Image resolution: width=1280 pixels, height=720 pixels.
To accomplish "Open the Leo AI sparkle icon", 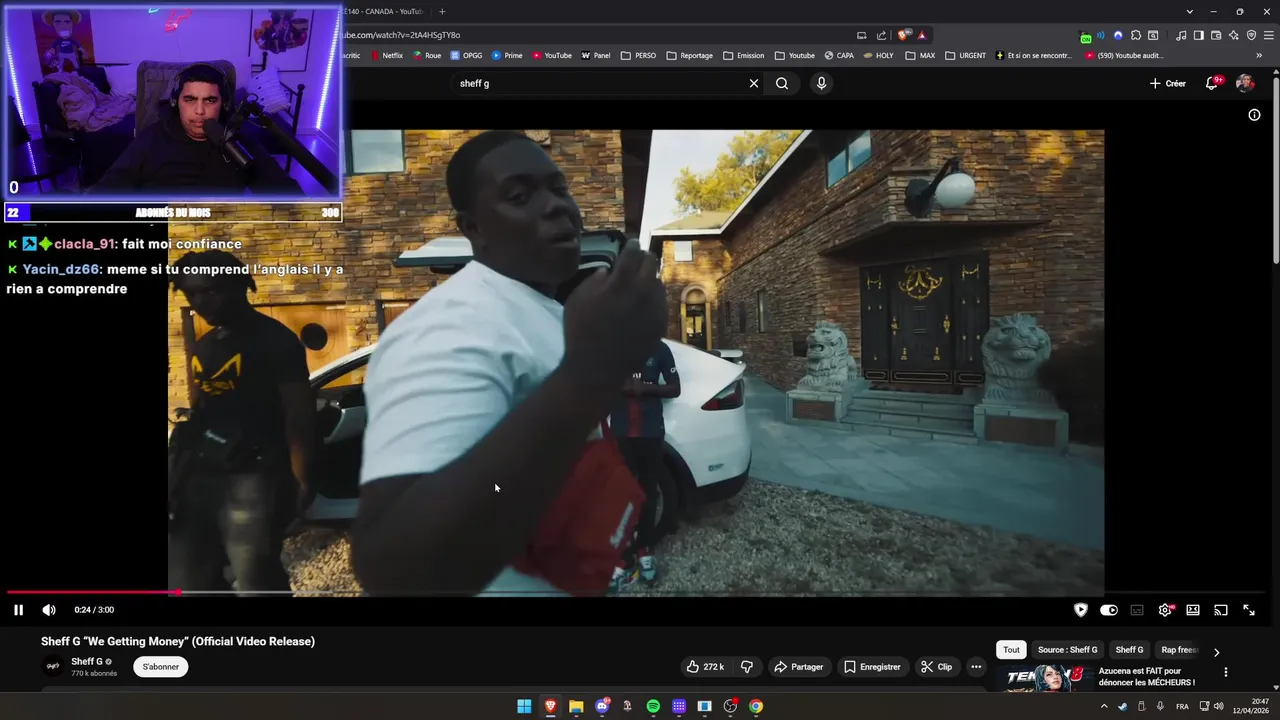I will pos(1234,35).
